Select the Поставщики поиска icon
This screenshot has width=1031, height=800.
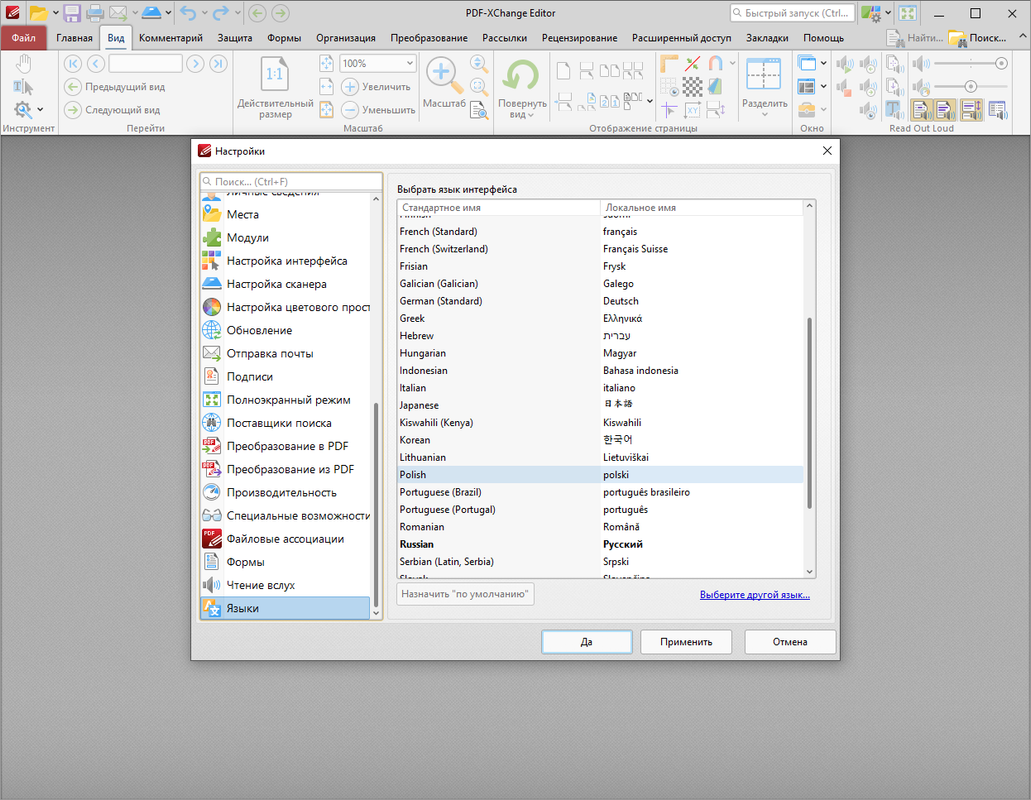coord(212,423)
